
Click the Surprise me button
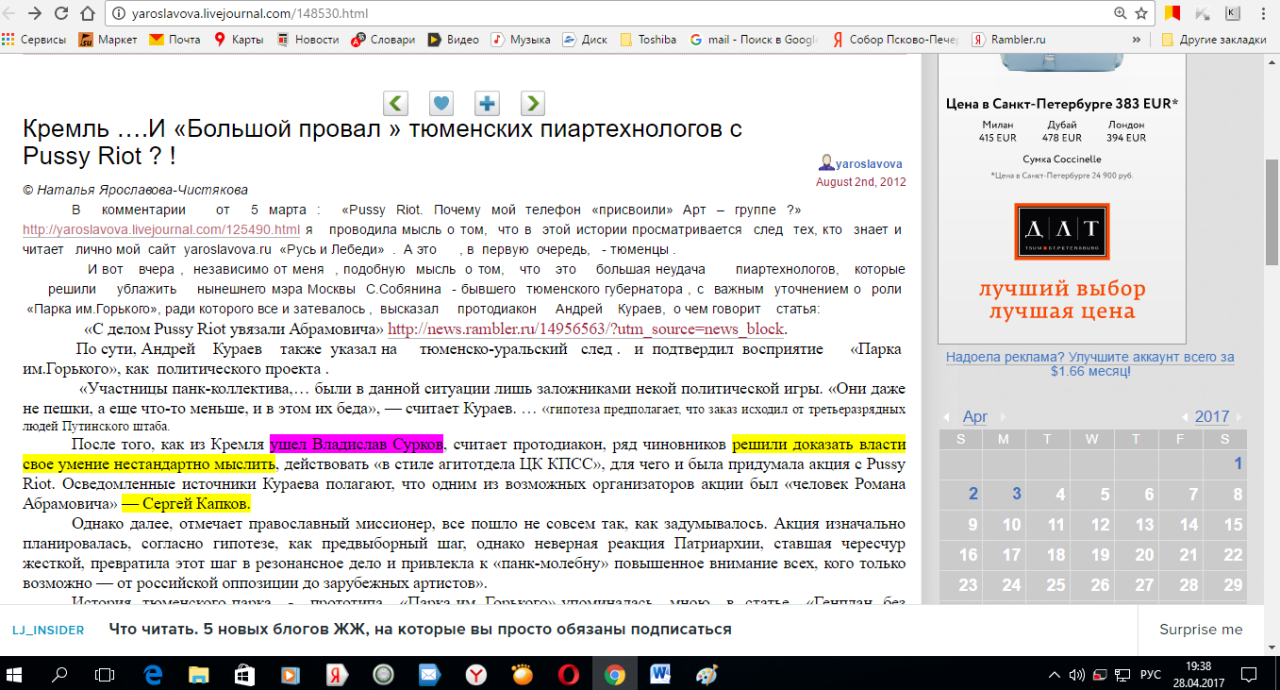pyautogui.click(x=1201, y=629)
